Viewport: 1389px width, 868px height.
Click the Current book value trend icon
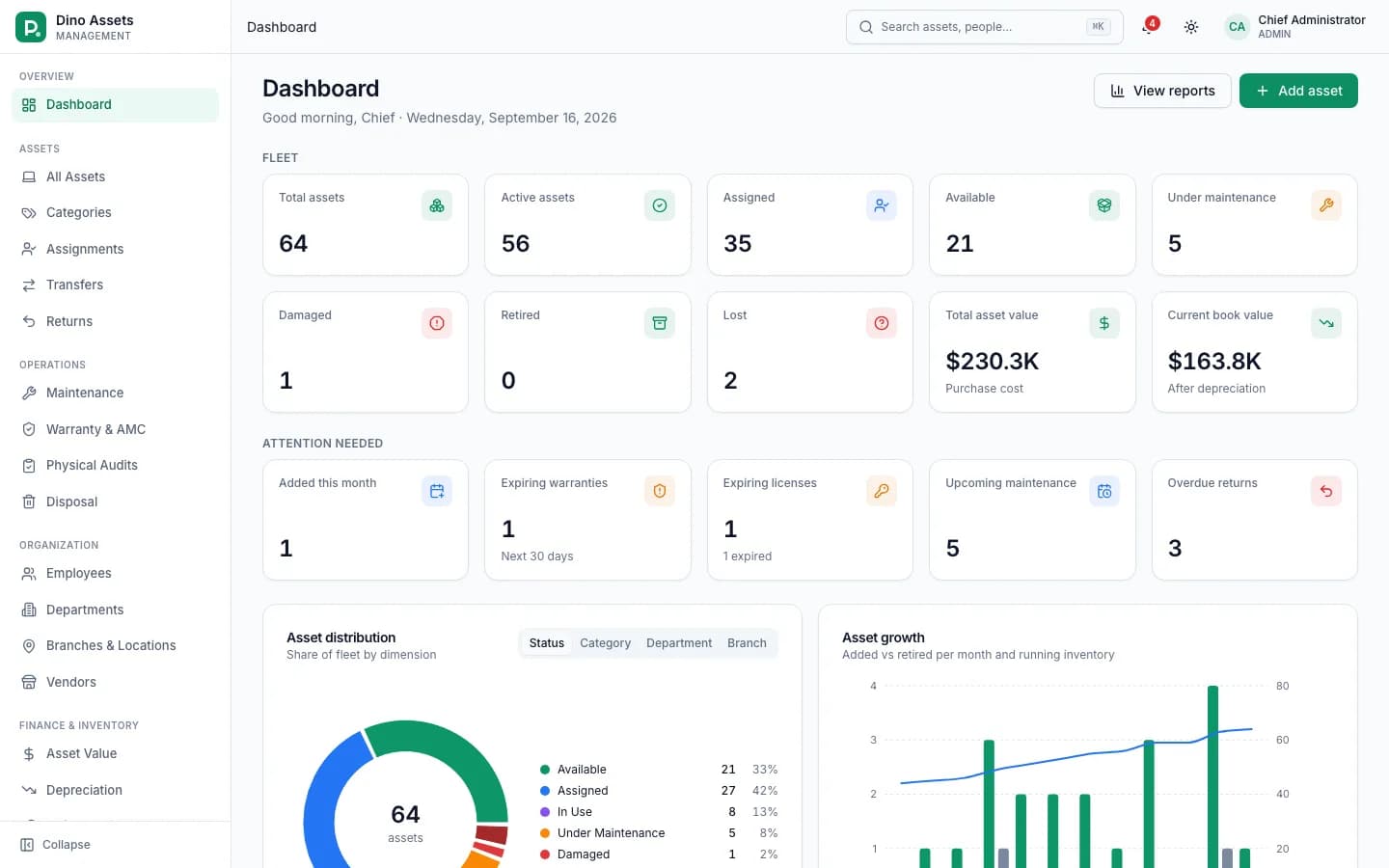coord(1326,323)
